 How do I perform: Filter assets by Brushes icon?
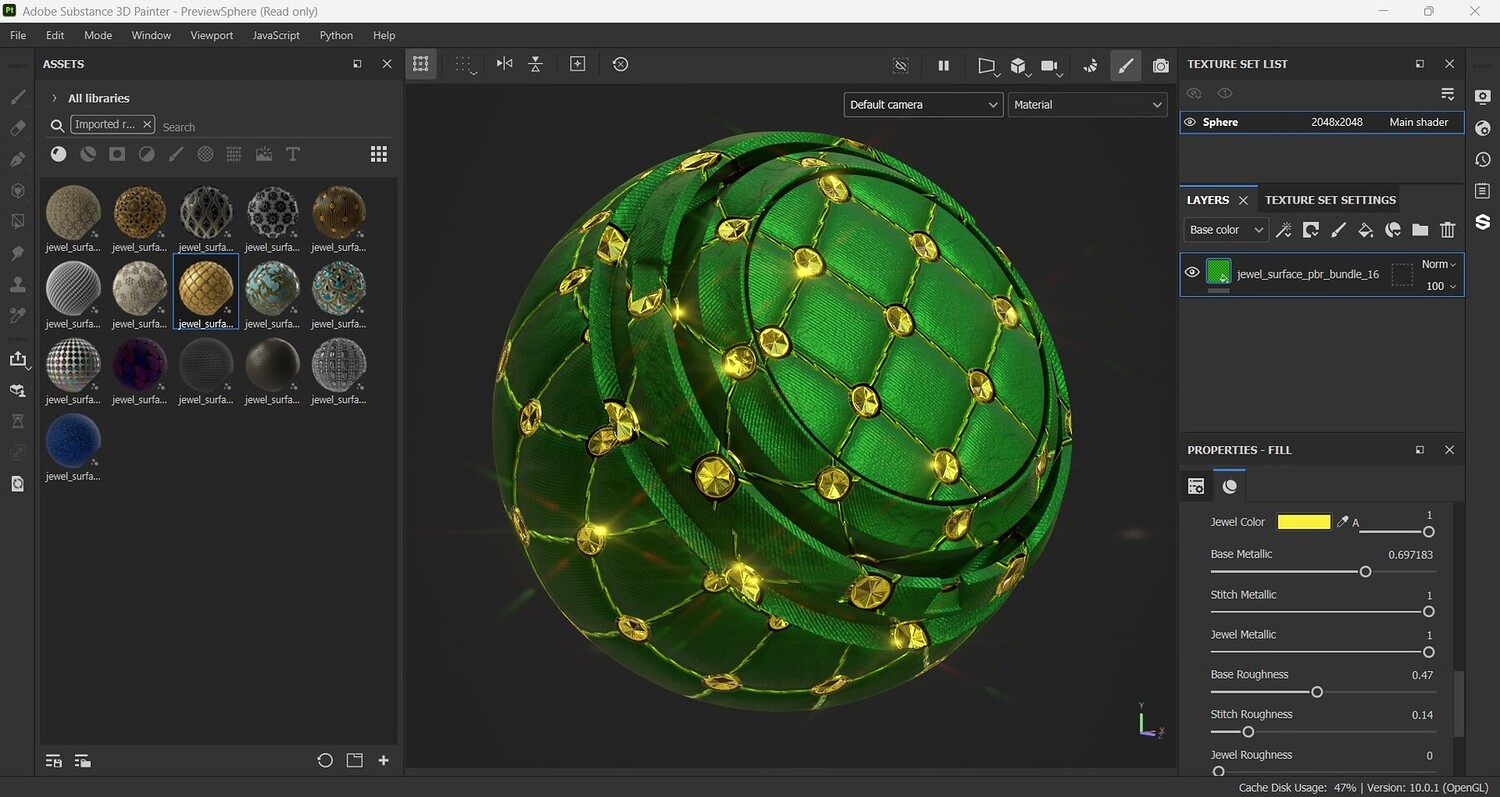(176, 154)
